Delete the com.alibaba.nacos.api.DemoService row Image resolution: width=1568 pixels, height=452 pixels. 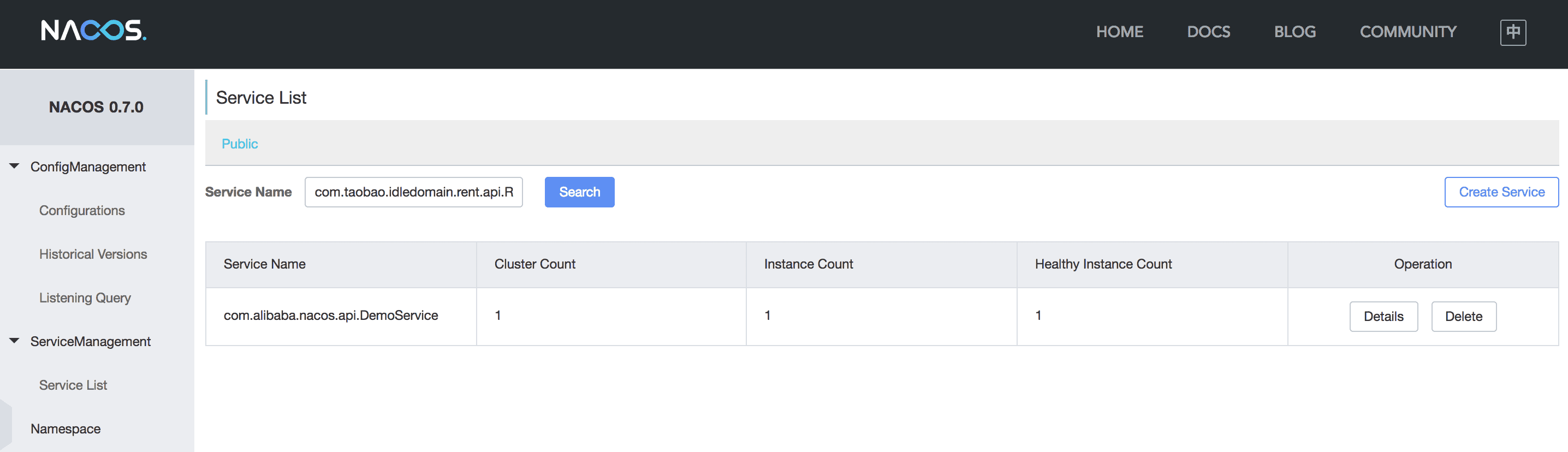(1463, 316)
